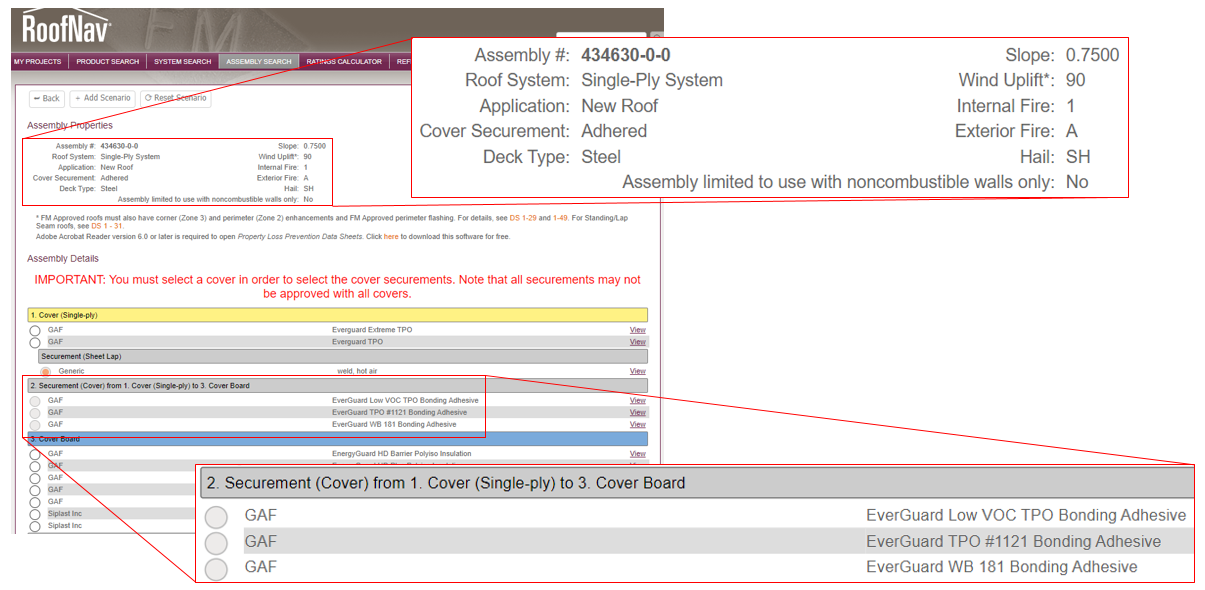The width and height of the screenshot is (1205, 590).
Task: Open View link for Everguard Extreme TPO
Action: [x=637, y=330]
